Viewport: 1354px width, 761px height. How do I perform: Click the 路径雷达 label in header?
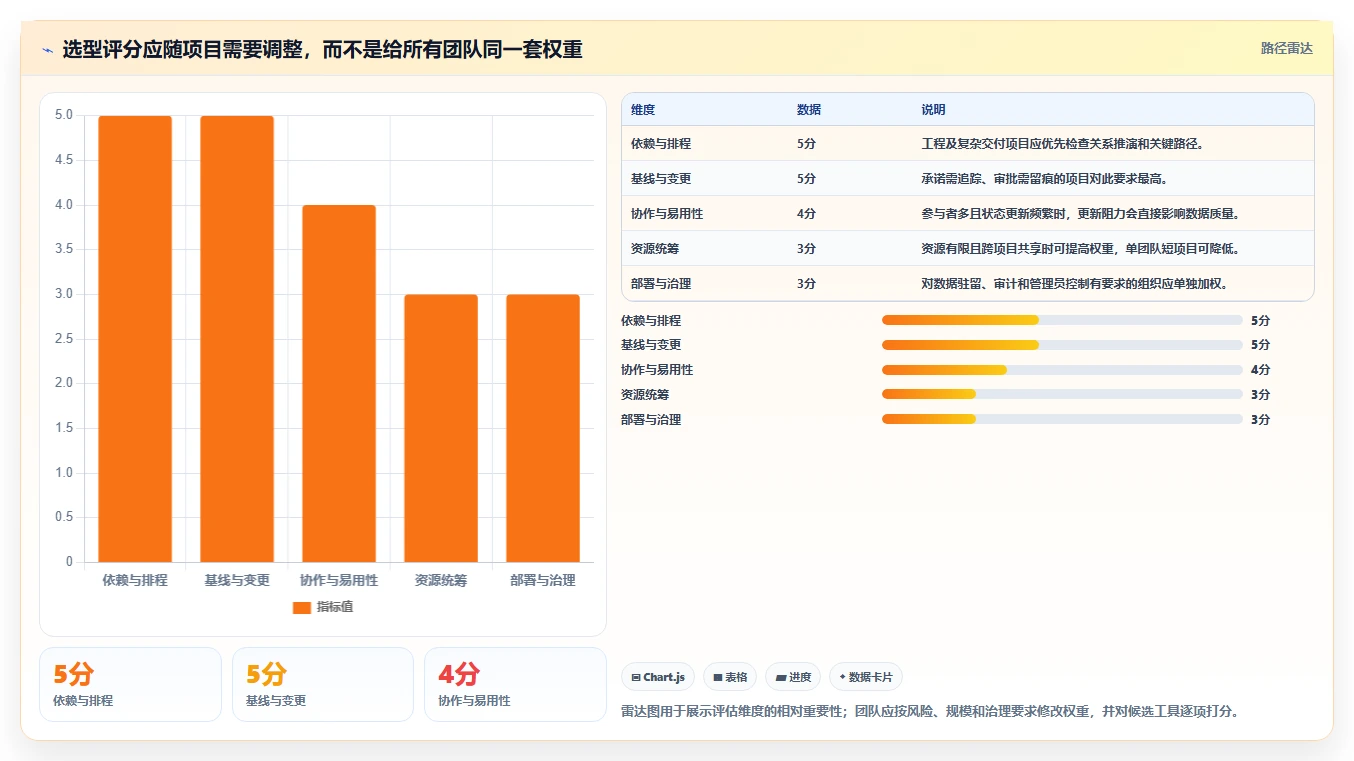tap(1286, 48)
